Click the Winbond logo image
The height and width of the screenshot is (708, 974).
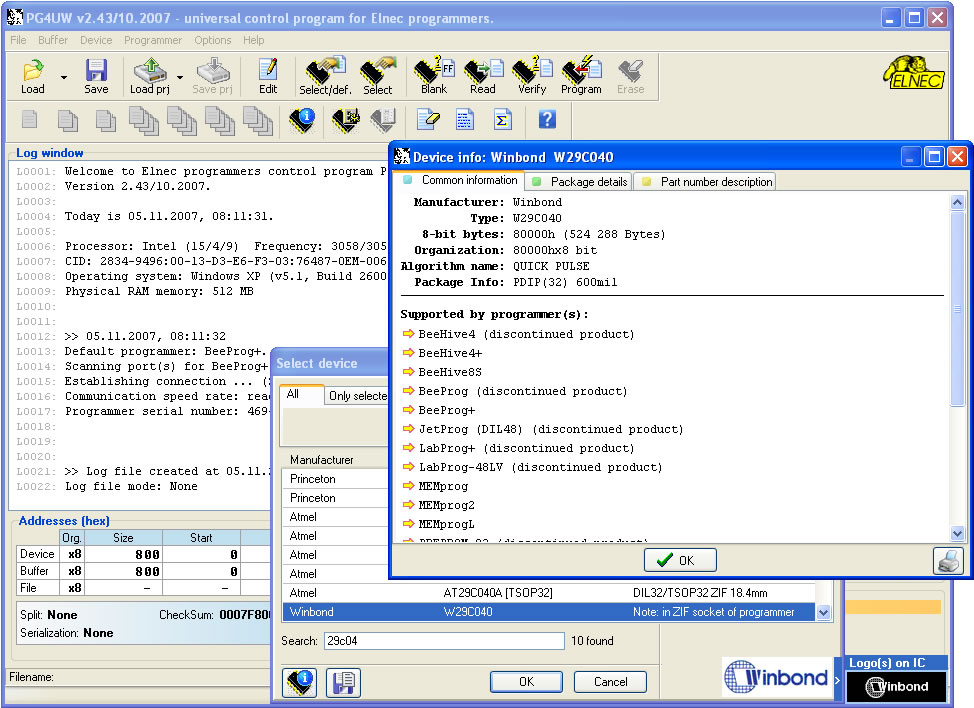tap(776, 677)
